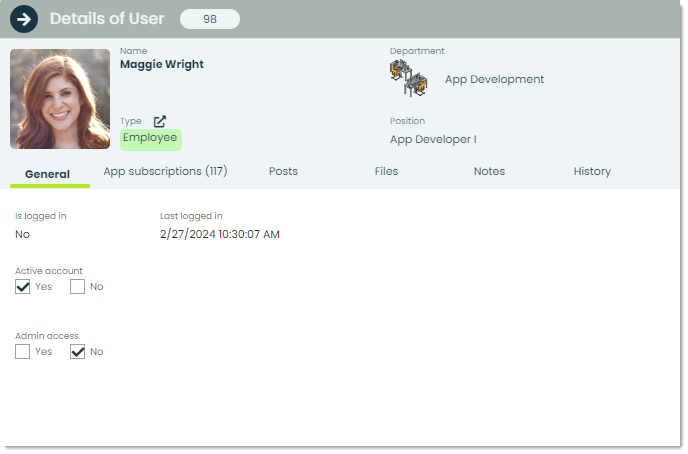The height and width of the screenshot is (454, 688).
Task: Select the Maggie Wright name text
Action: [x=162, y=64]
